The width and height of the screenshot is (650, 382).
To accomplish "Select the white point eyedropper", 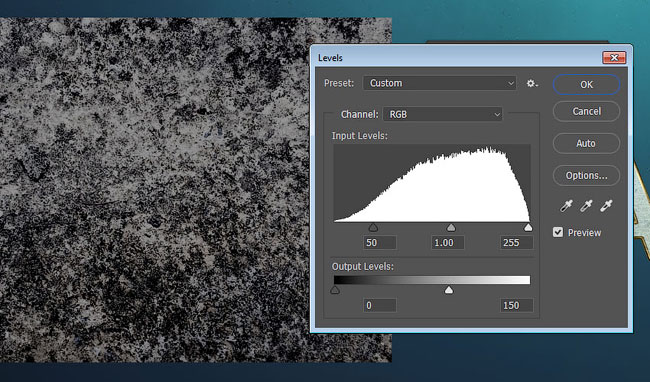I will 606,206.
